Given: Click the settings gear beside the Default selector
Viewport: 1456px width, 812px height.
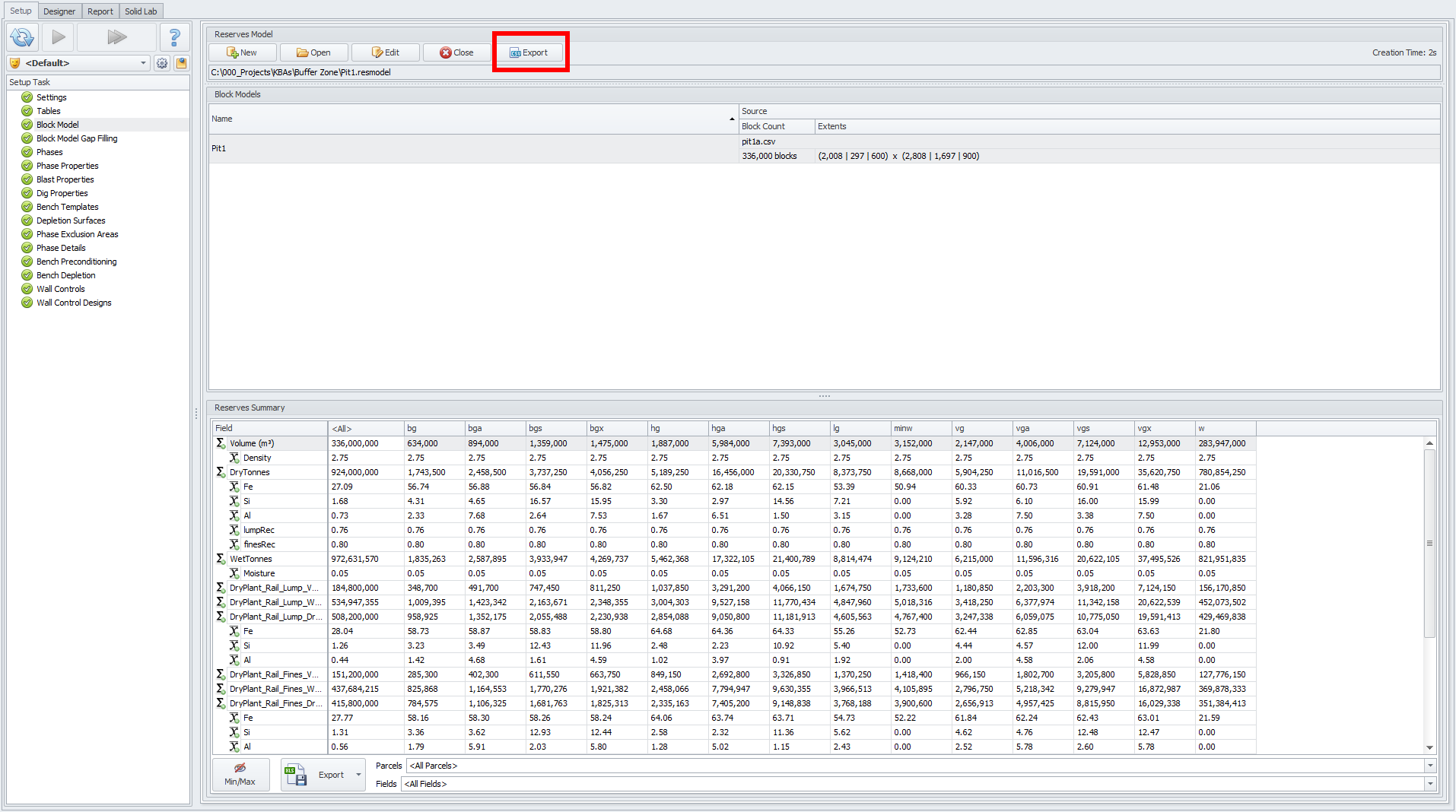Looking at the screenshot, I should point(162,63).
